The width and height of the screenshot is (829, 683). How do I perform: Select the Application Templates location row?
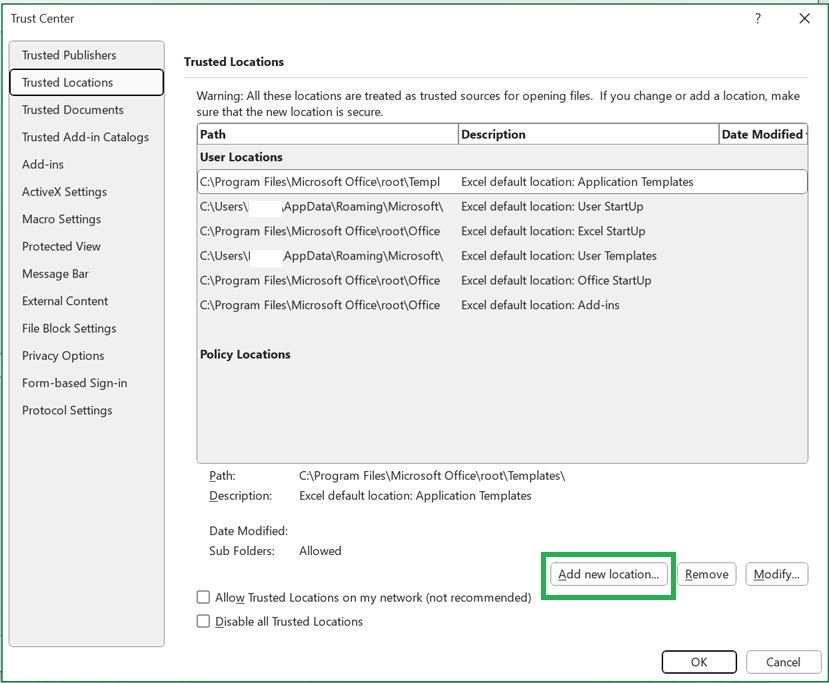502,182
